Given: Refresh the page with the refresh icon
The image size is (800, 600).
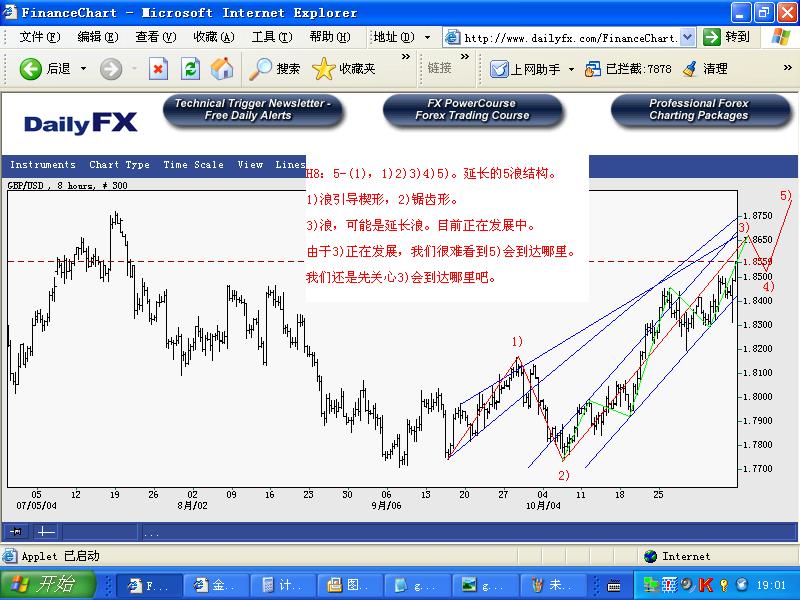Looking at the screenshot, I should 190,69.
